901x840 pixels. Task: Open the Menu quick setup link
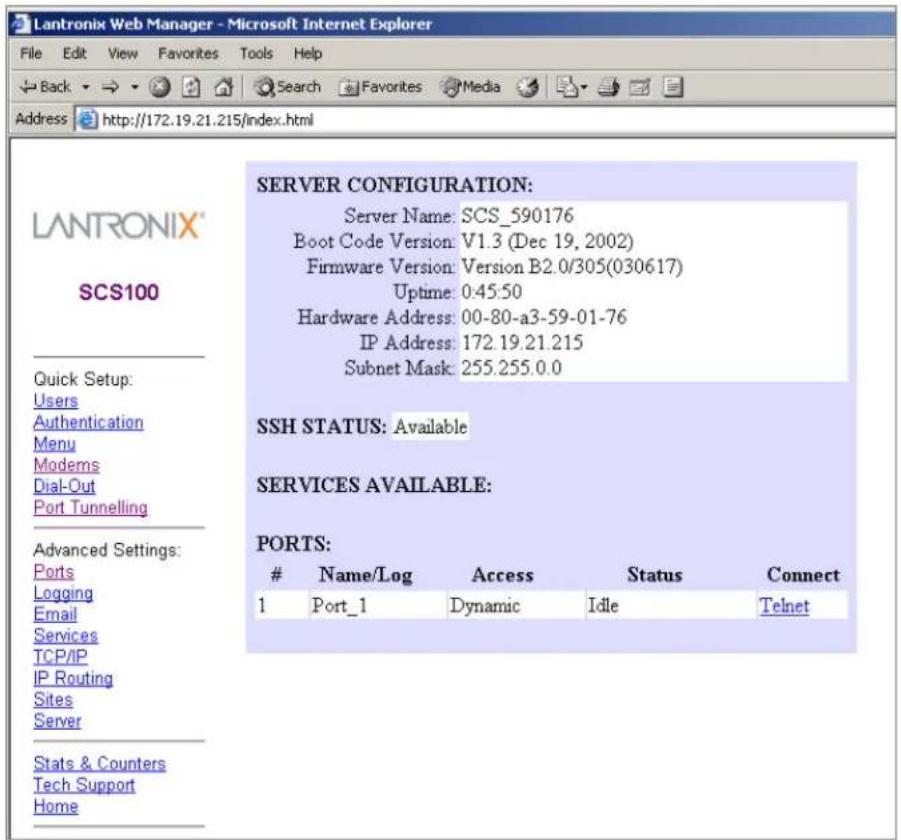click(x=55, y=443)
